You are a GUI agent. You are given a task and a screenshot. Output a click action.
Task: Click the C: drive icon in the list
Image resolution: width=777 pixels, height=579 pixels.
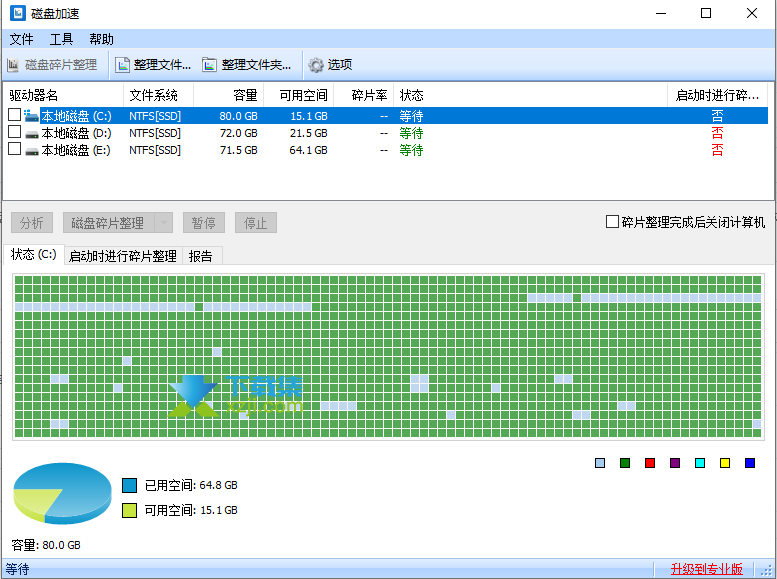pos(31,116)
